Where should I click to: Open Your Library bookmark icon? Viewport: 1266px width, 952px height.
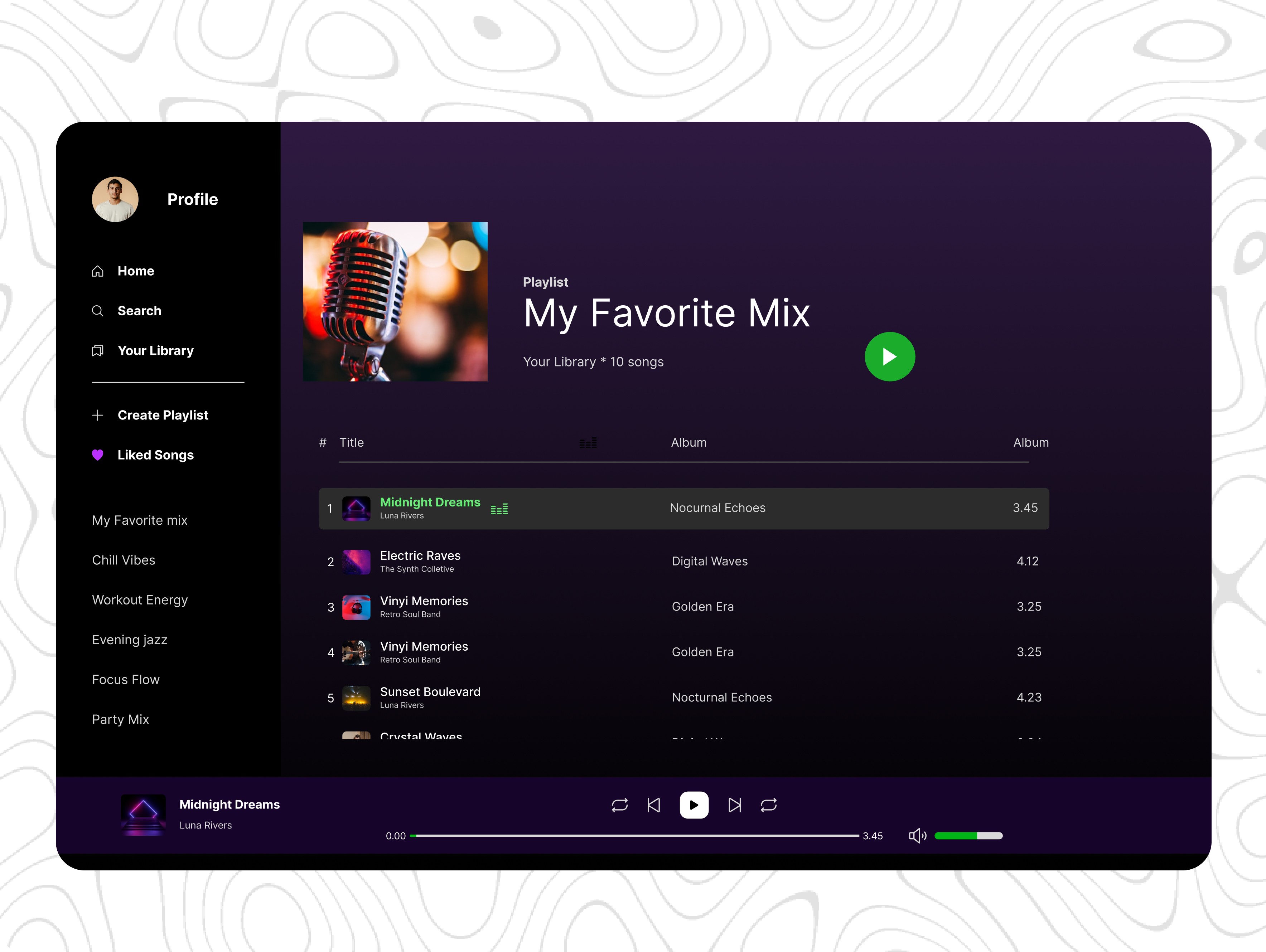(98, 351)
